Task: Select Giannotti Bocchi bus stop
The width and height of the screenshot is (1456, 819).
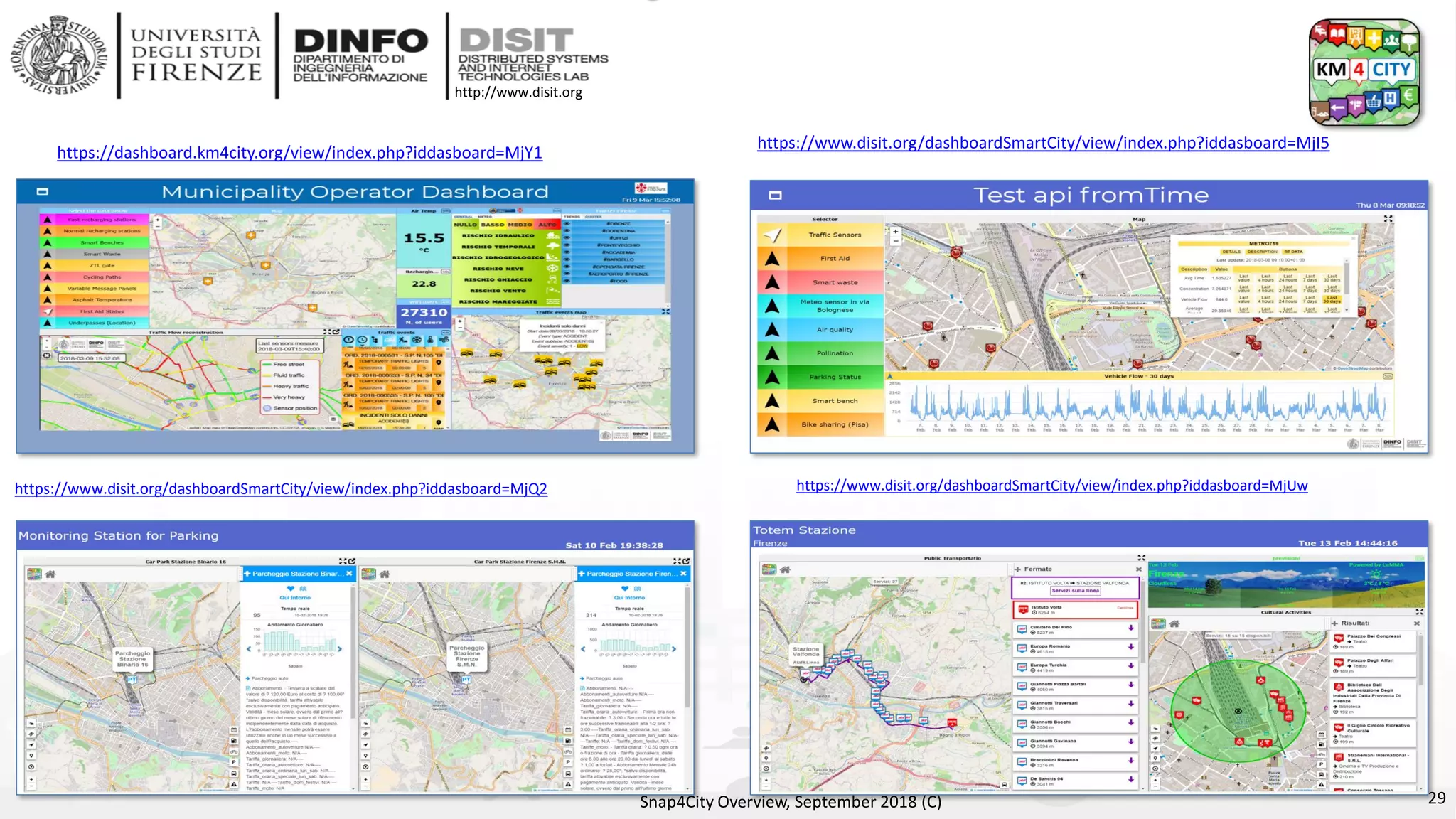Action: click(1075, 724)
